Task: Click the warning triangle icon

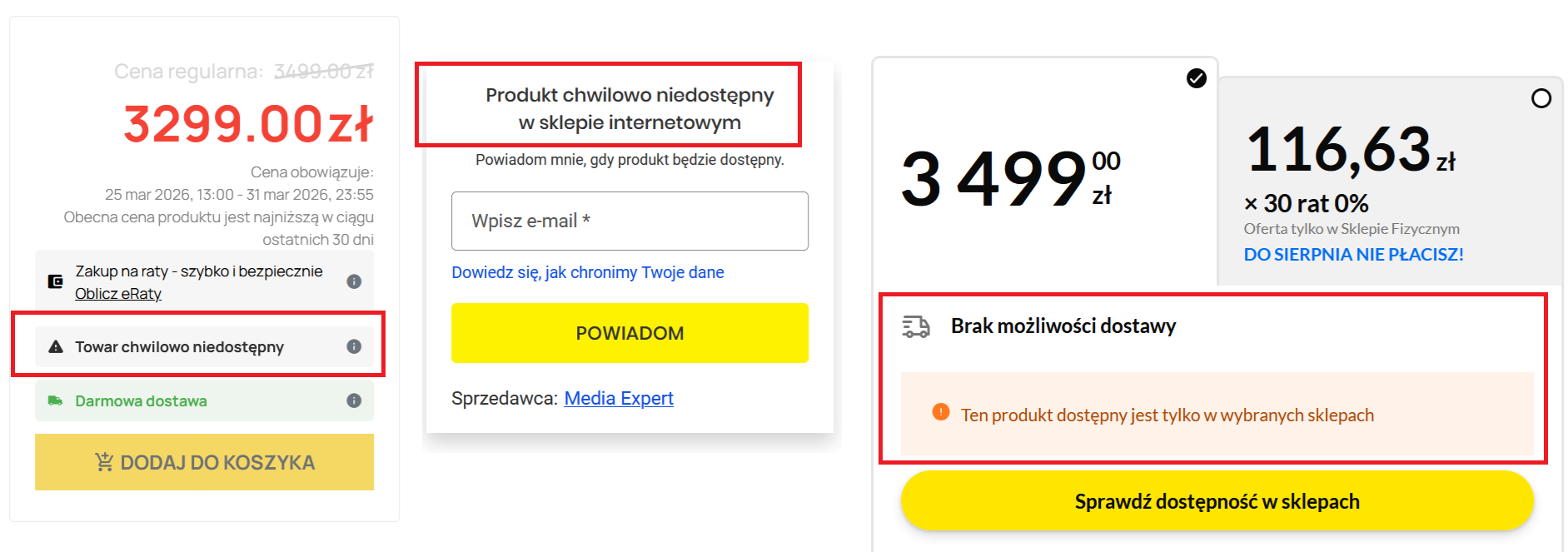Action: click(x=56, y=346)
